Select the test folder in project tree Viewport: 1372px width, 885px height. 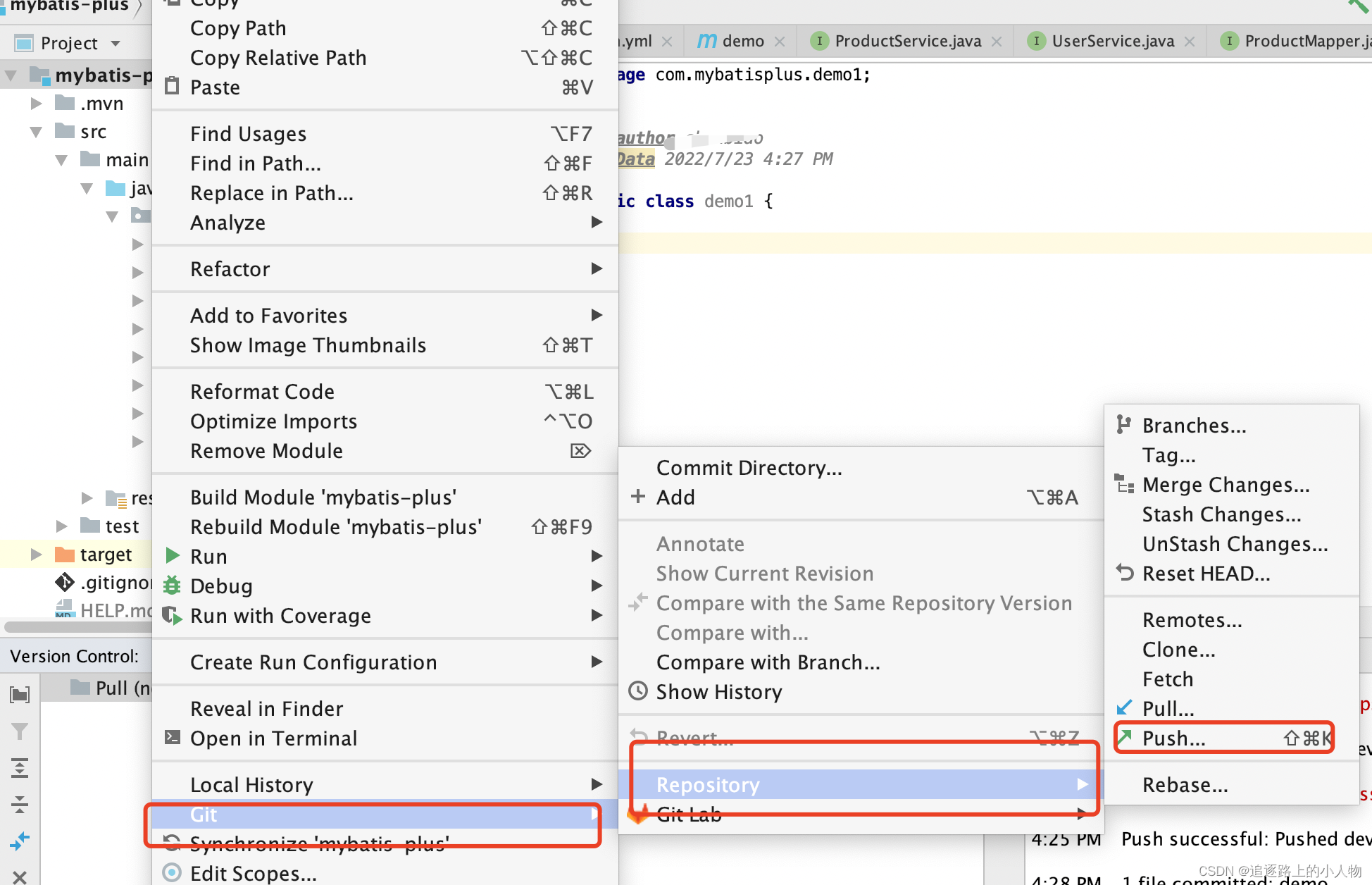click(122, 526)
